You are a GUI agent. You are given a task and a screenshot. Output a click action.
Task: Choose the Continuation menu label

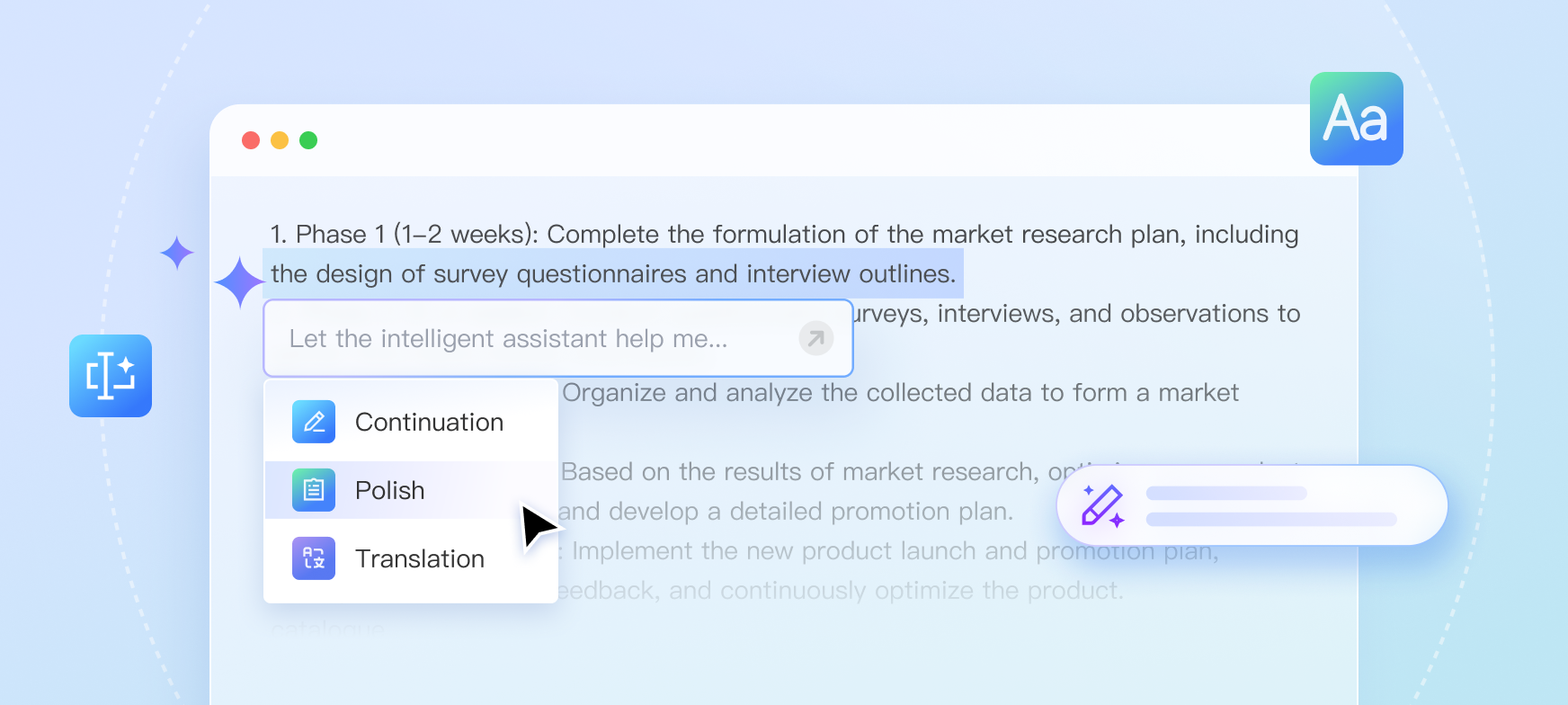coord(429,422)
